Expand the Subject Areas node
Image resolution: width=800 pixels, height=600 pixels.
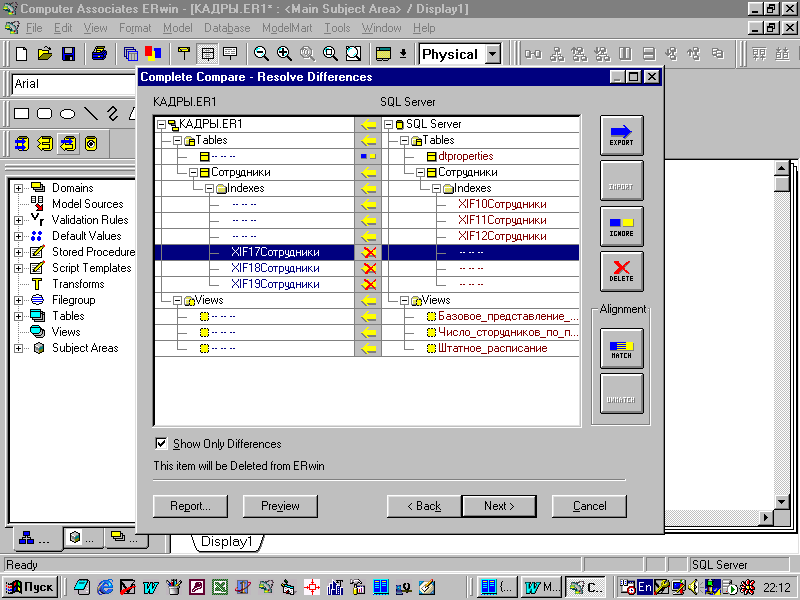click(18, 348)
